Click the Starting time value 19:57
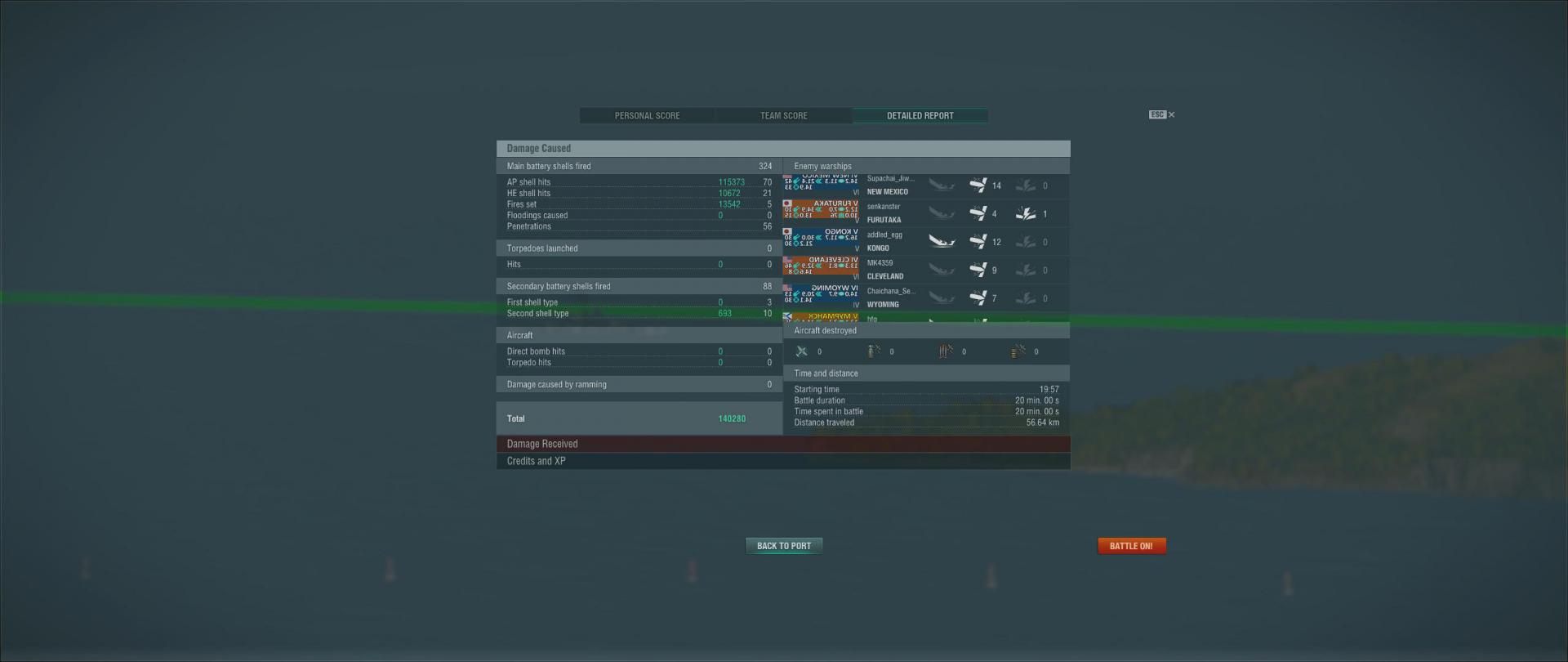This screenshot has height=662, width=1568. click(1049, 390)
